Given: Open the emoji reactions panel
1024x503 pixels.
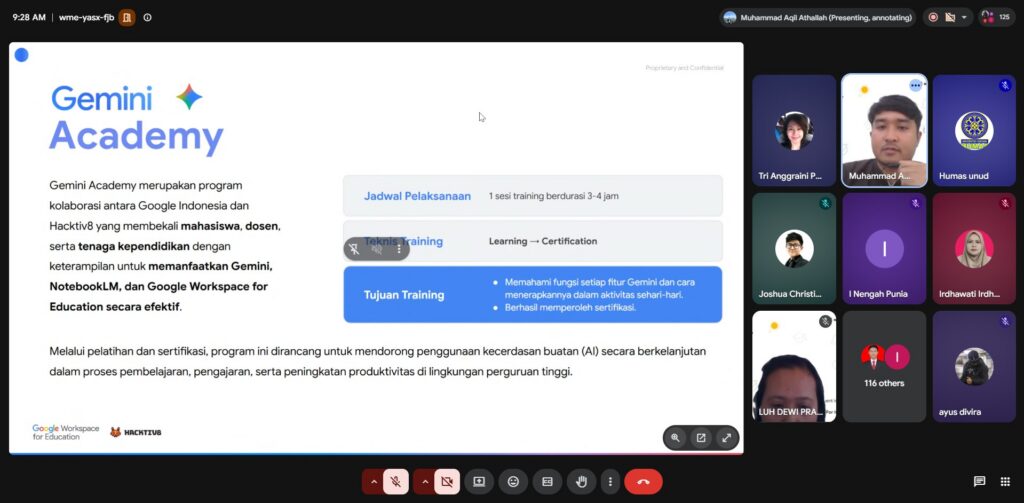Looking at the screenshot, I should [513, 482].
